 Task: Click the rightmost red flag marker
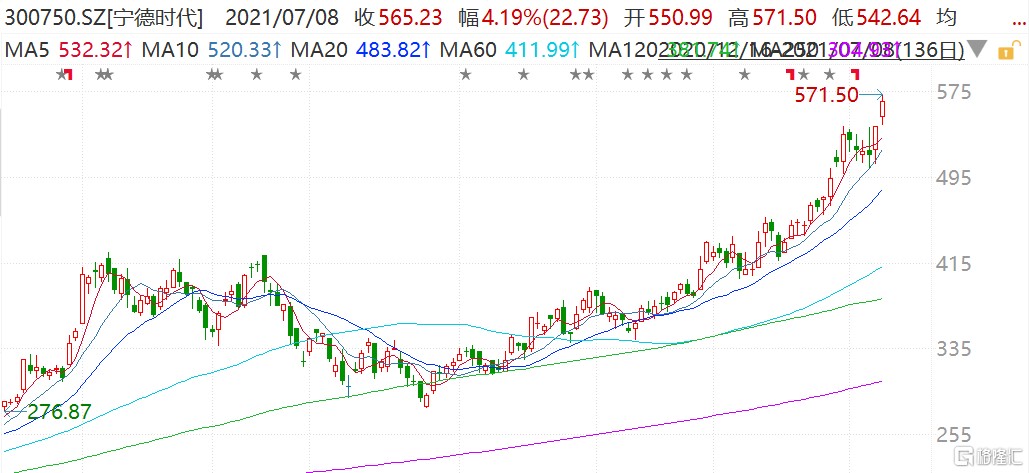pos(855,74)
